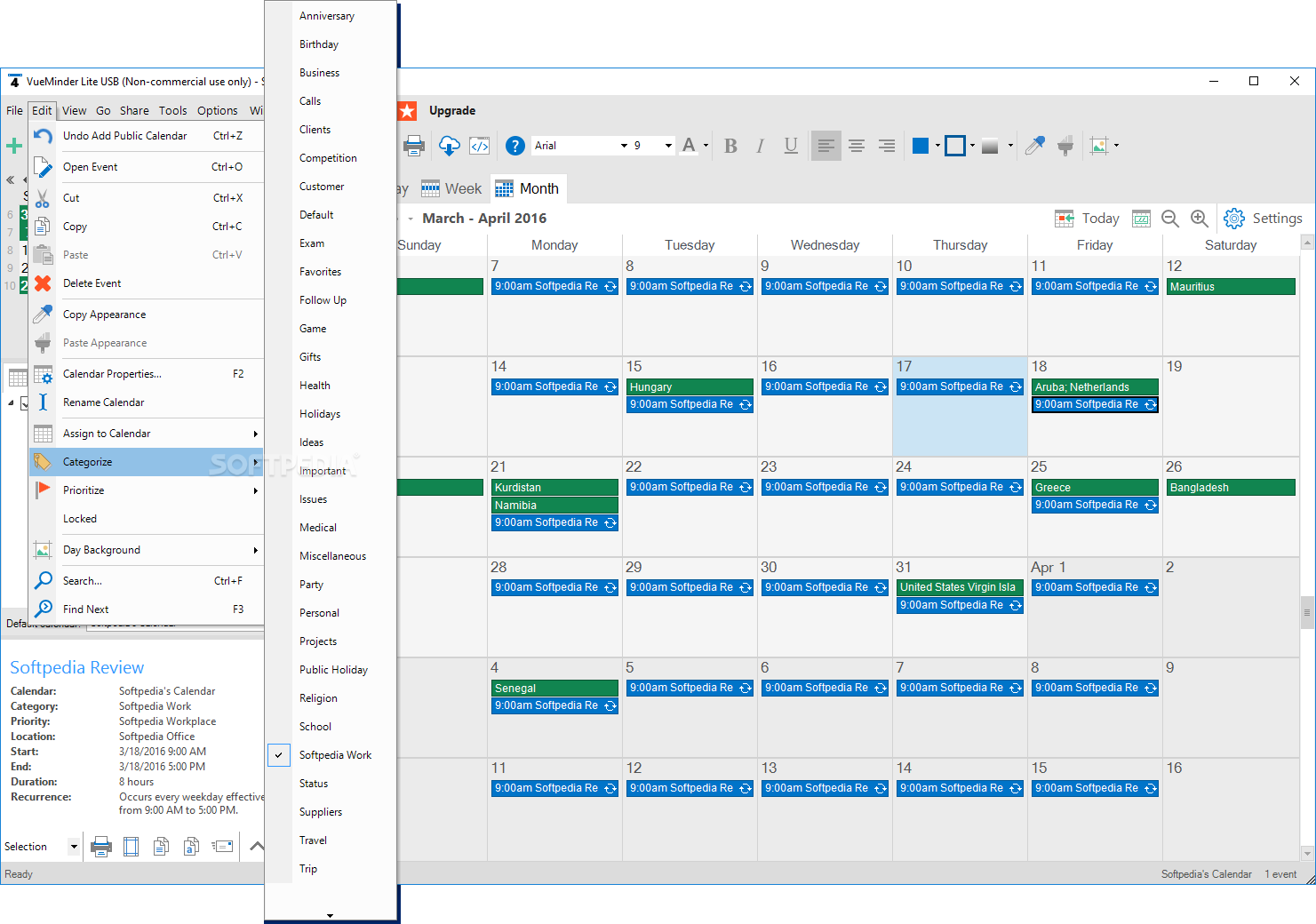
Task: Click the zoom in magnifier icon
Action: (1200, 219)
